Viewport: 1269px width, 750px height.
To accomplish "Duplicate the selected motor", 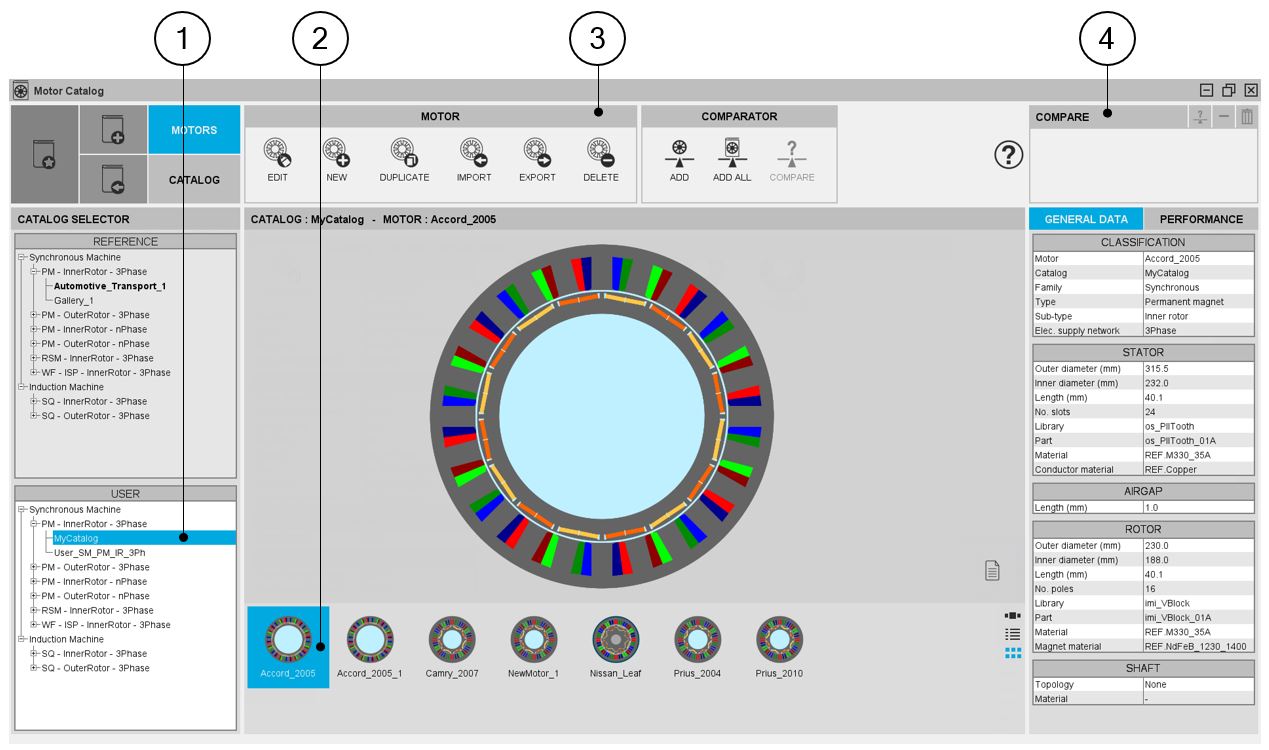I will point(404,153).
